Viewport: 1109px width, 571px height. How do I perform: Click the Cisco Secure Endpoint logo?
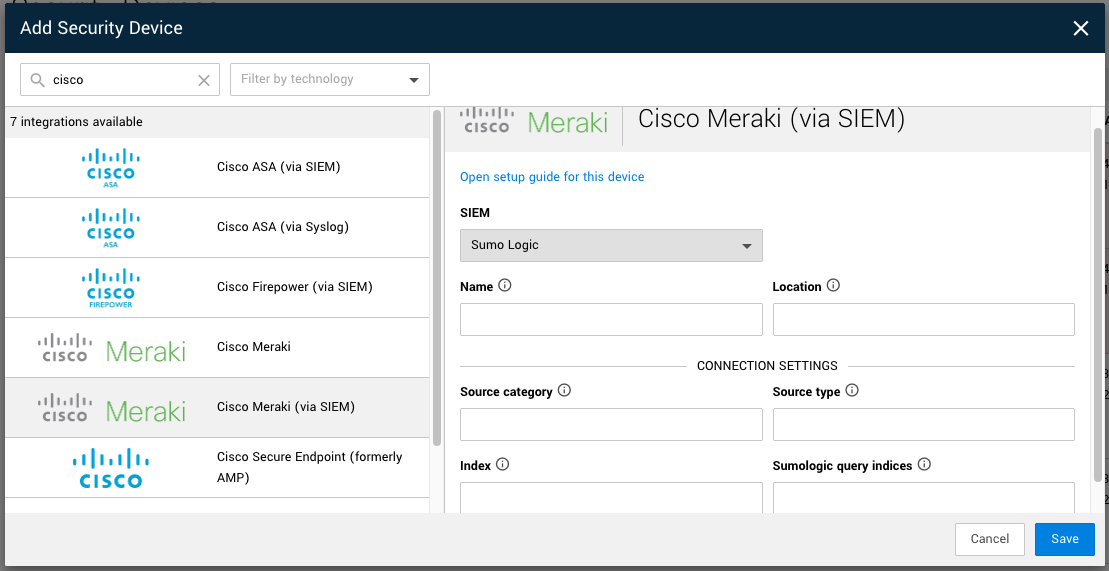point(110,468)
